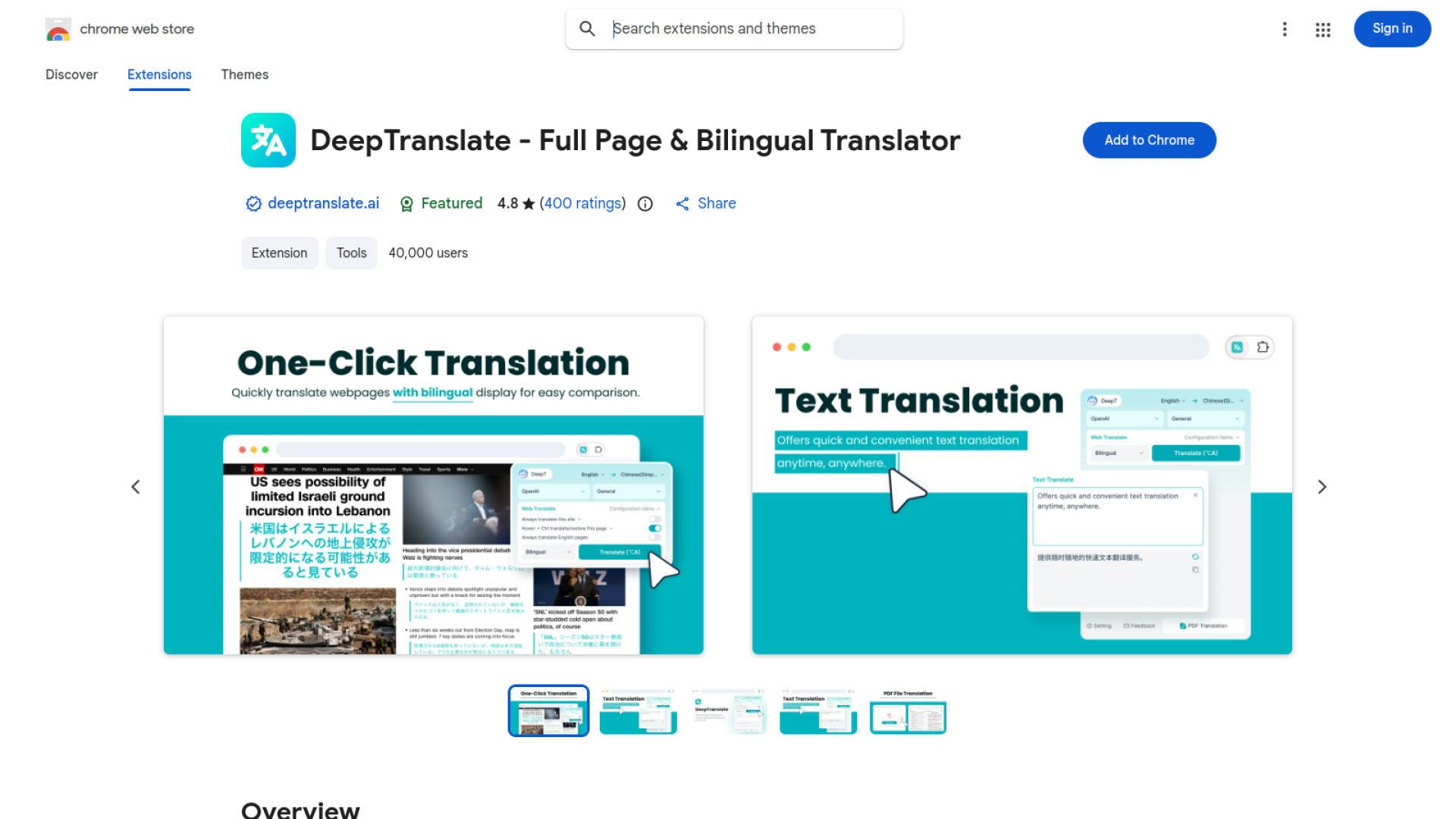Select the One-Click Translation thumbnail
The image size is (1456, 819).
tap(548, 711)
